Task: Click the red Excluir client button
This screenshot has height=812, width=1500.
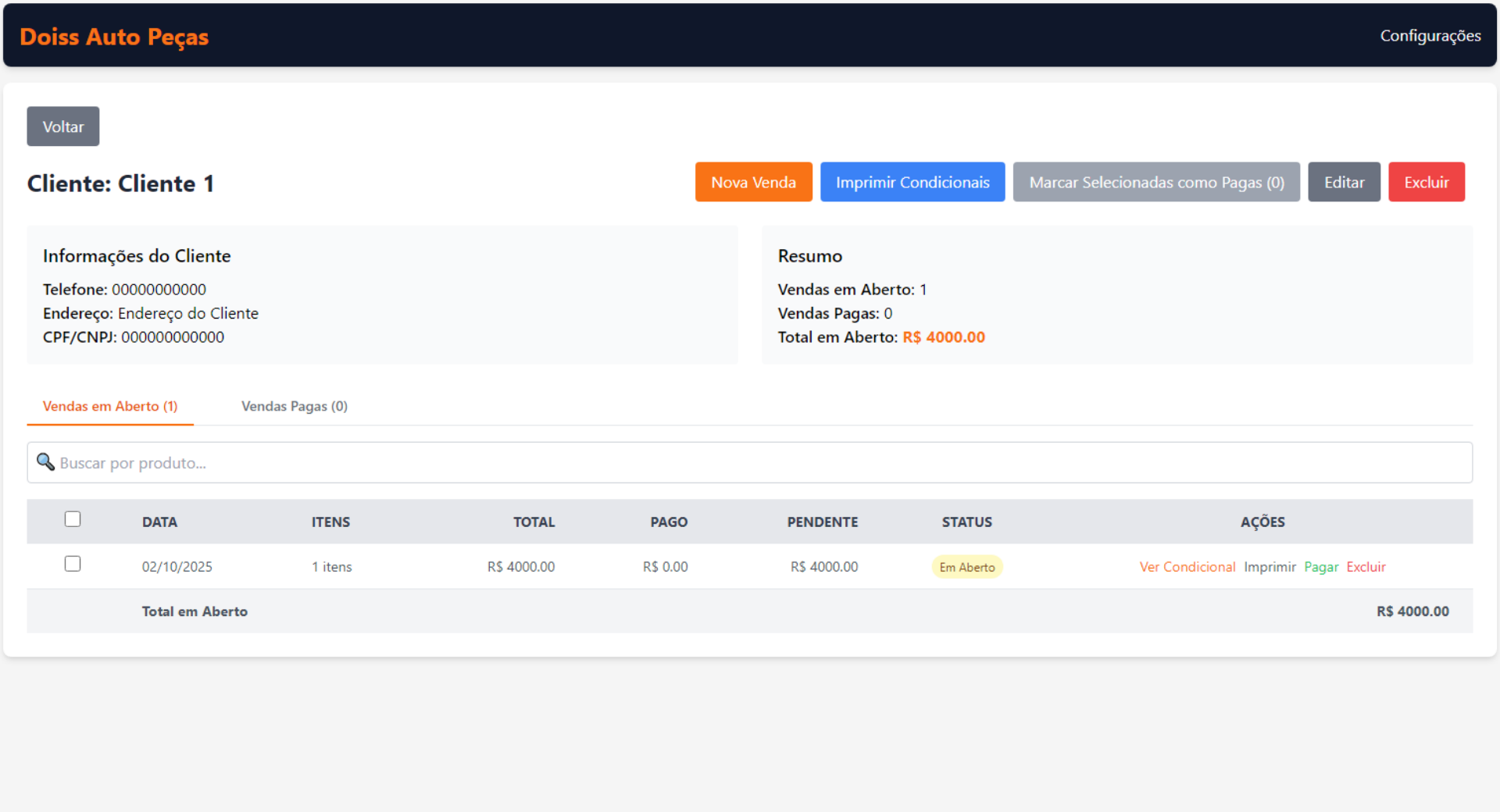Action: (x=1426, y=182)
